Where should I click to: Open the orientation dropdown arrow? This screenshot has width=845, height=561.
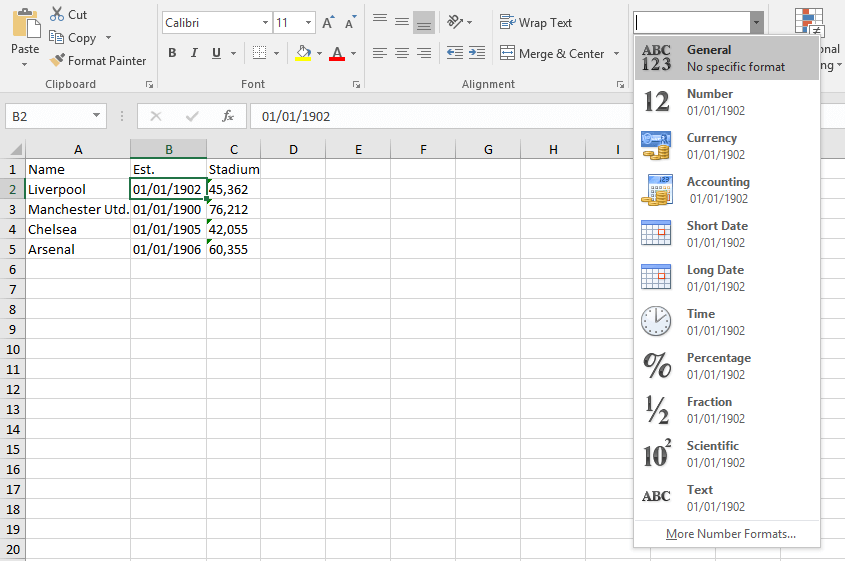coord(469,23)
